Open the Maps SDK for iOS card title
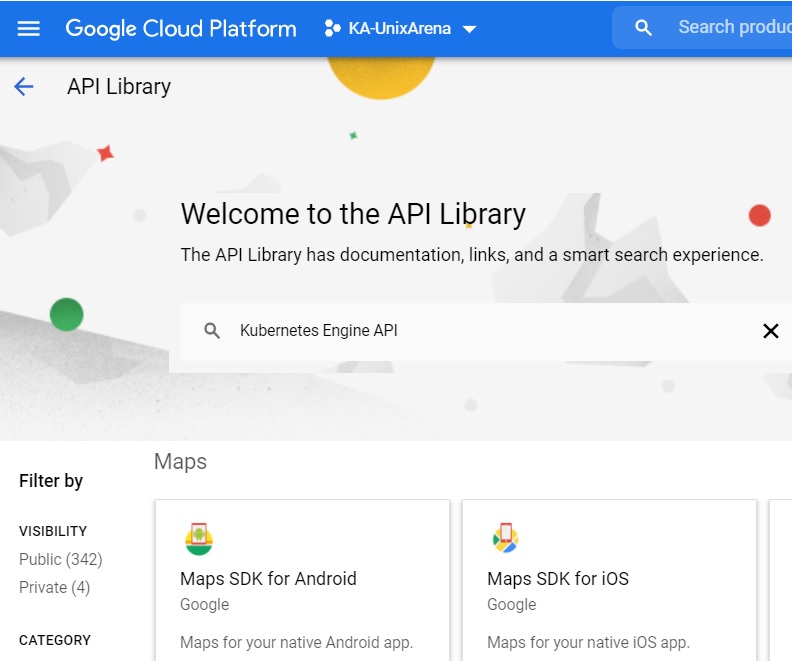Viewport: 792px width, 661px height. [558, 578]
